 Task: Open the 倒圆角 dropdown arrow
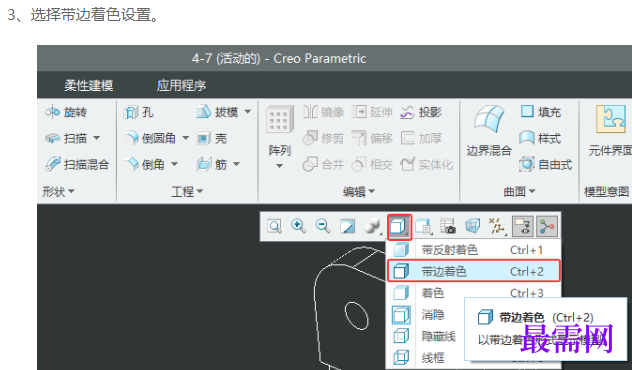coord(185,138)
